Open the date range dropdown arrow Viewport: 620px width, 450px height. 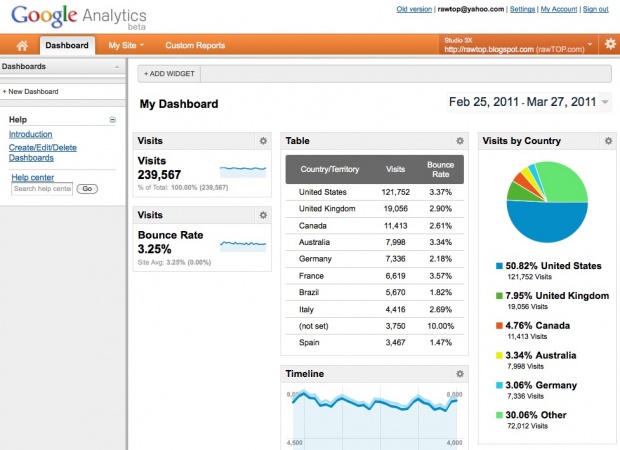tap(605, 102)
